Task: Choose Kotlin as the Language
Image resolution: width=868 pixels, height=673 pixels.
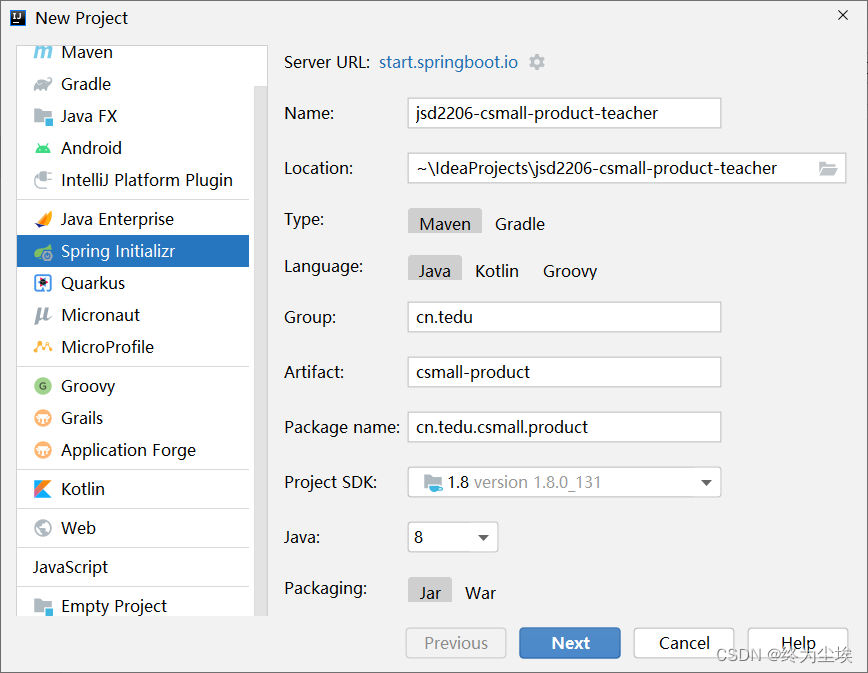Action: 497,271
